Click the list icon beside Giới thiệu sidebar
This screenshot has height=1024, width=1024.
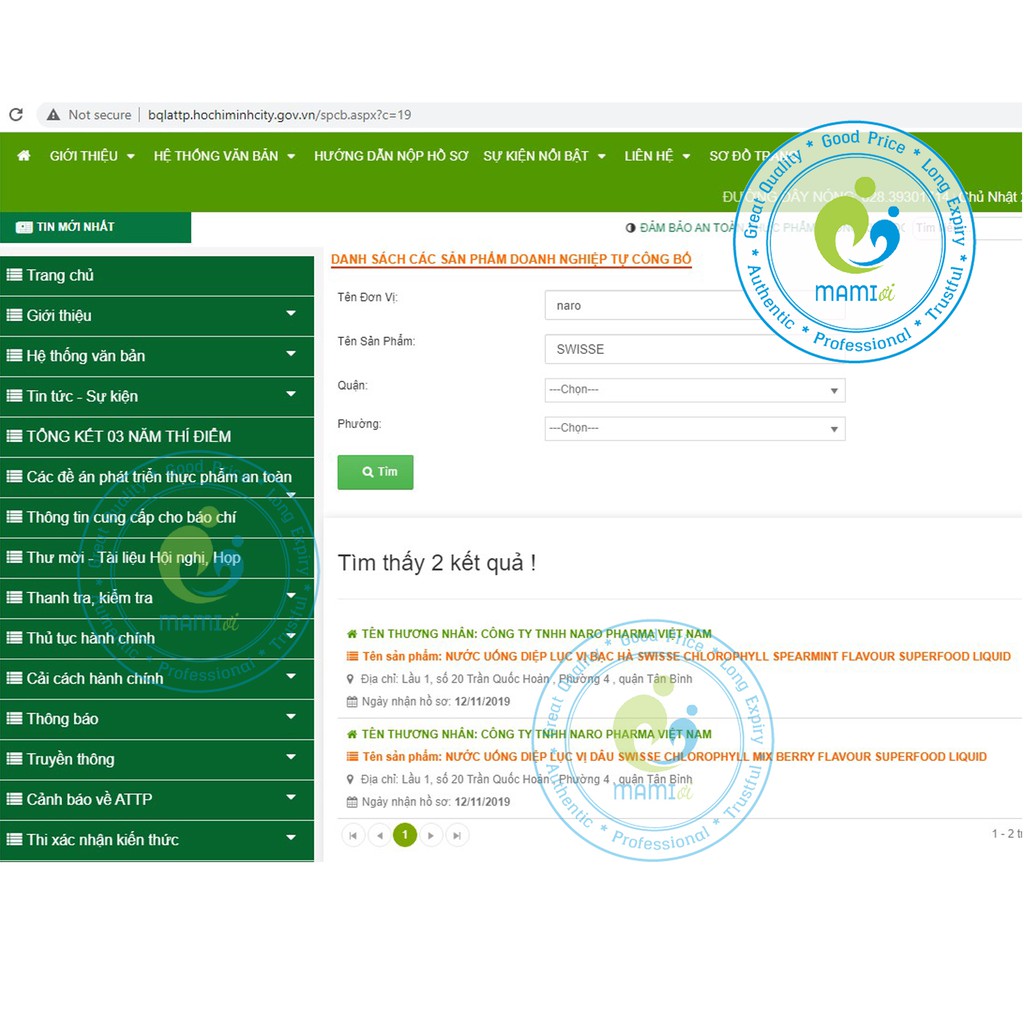pyautogui.click(x=14, y=315)
